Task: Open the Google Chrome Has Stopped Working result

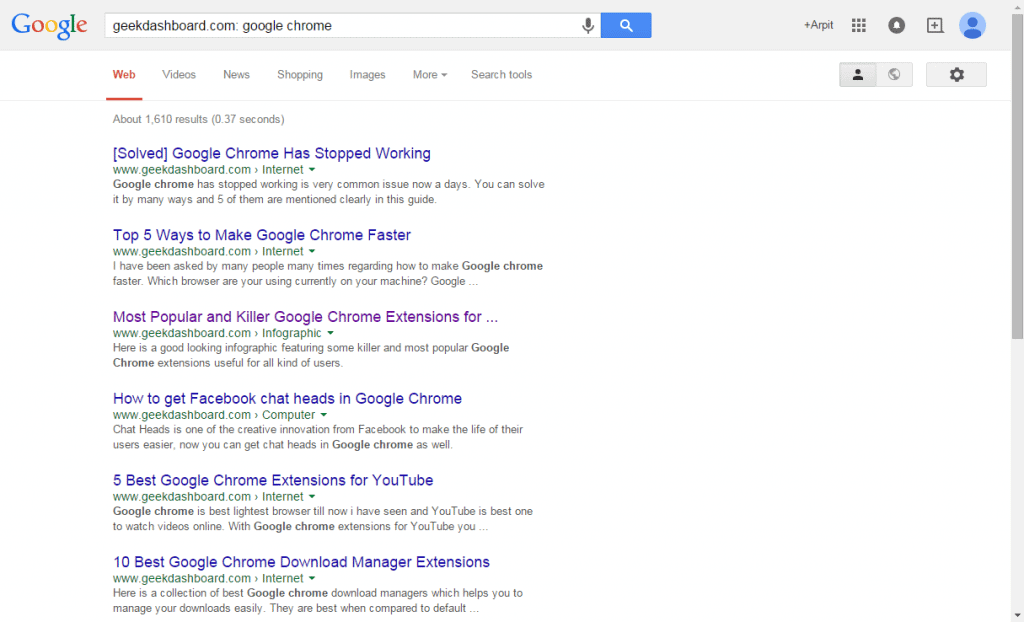Action: coord(271,152)
